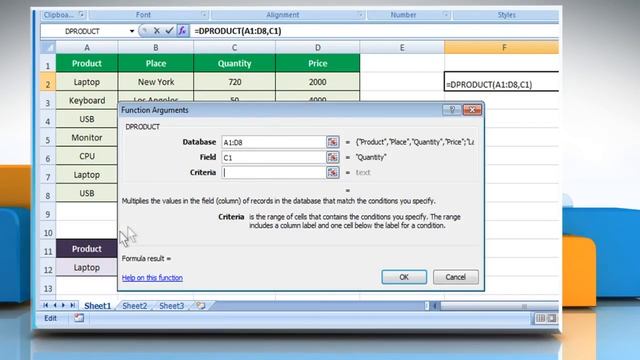Screen dimensions: 640x360
Task: Go to last sheet with tab navigation arrow
Action: (x=72, y=305)
